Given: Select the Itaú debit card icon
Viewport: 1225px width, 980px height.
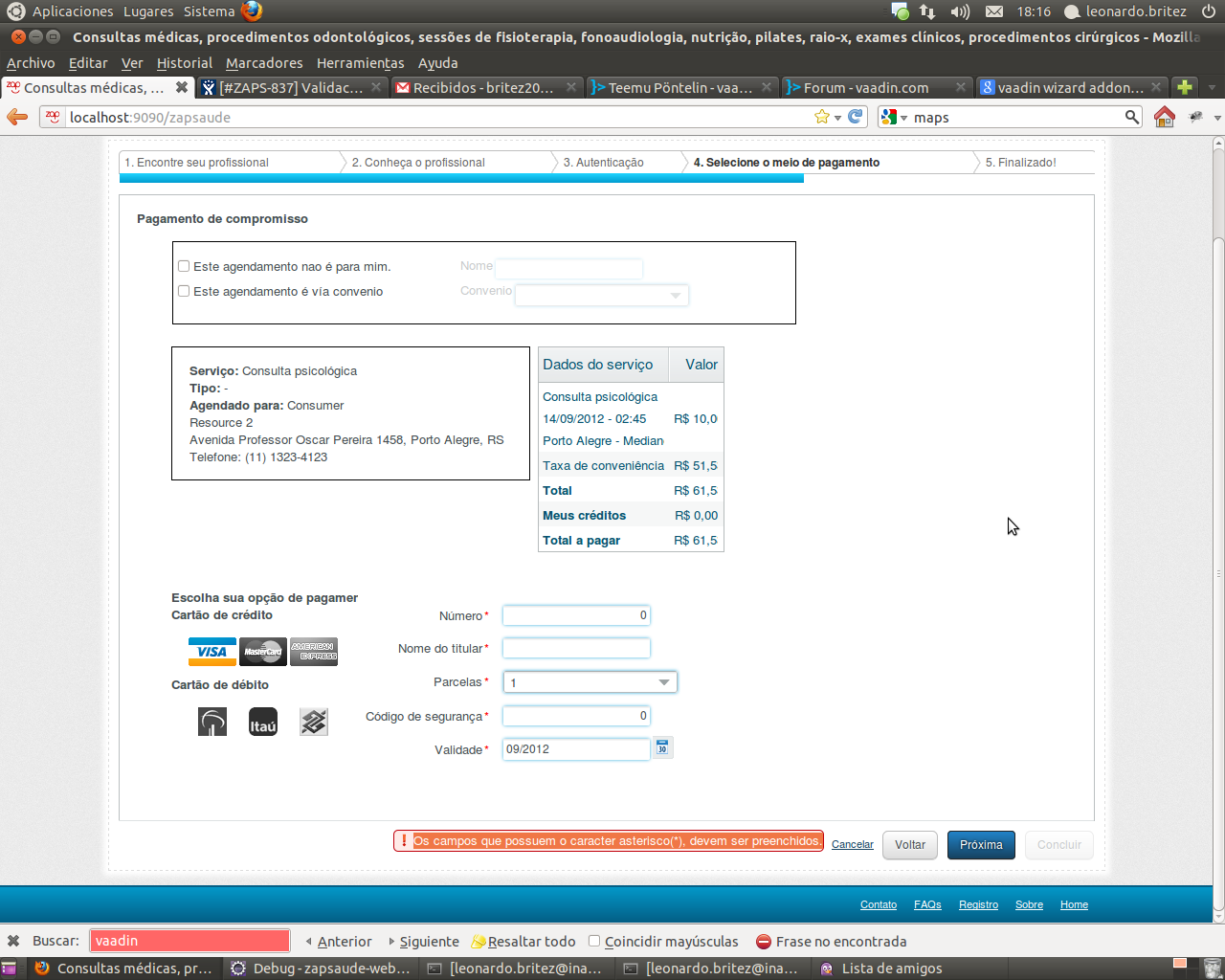Looking at the screenshot, I should [x=263, y=722].
